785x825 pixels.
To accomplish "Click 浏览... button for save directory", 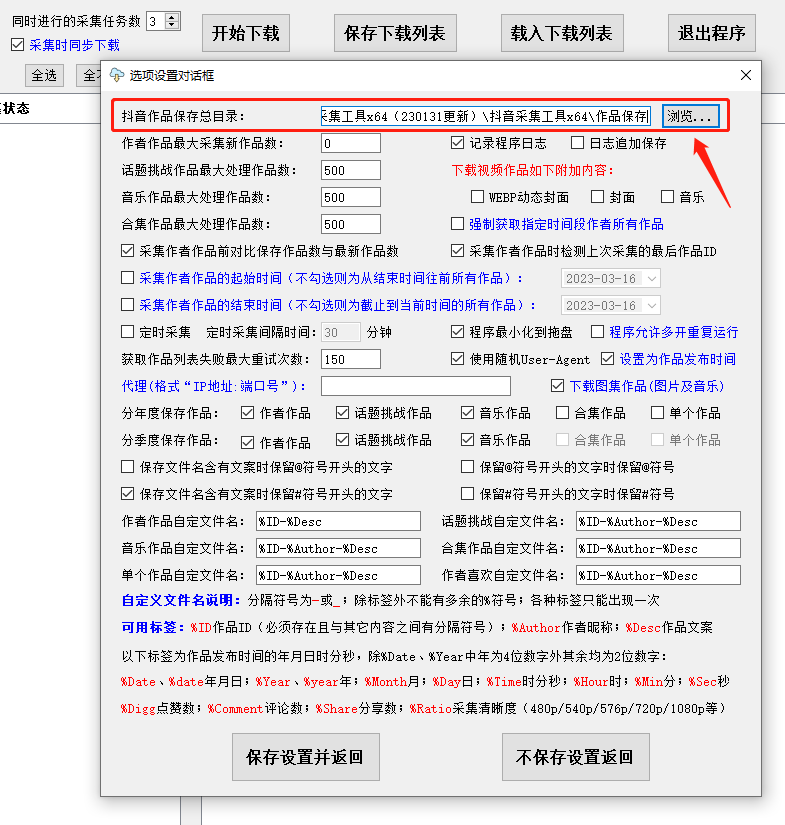I will click(690, 116).
